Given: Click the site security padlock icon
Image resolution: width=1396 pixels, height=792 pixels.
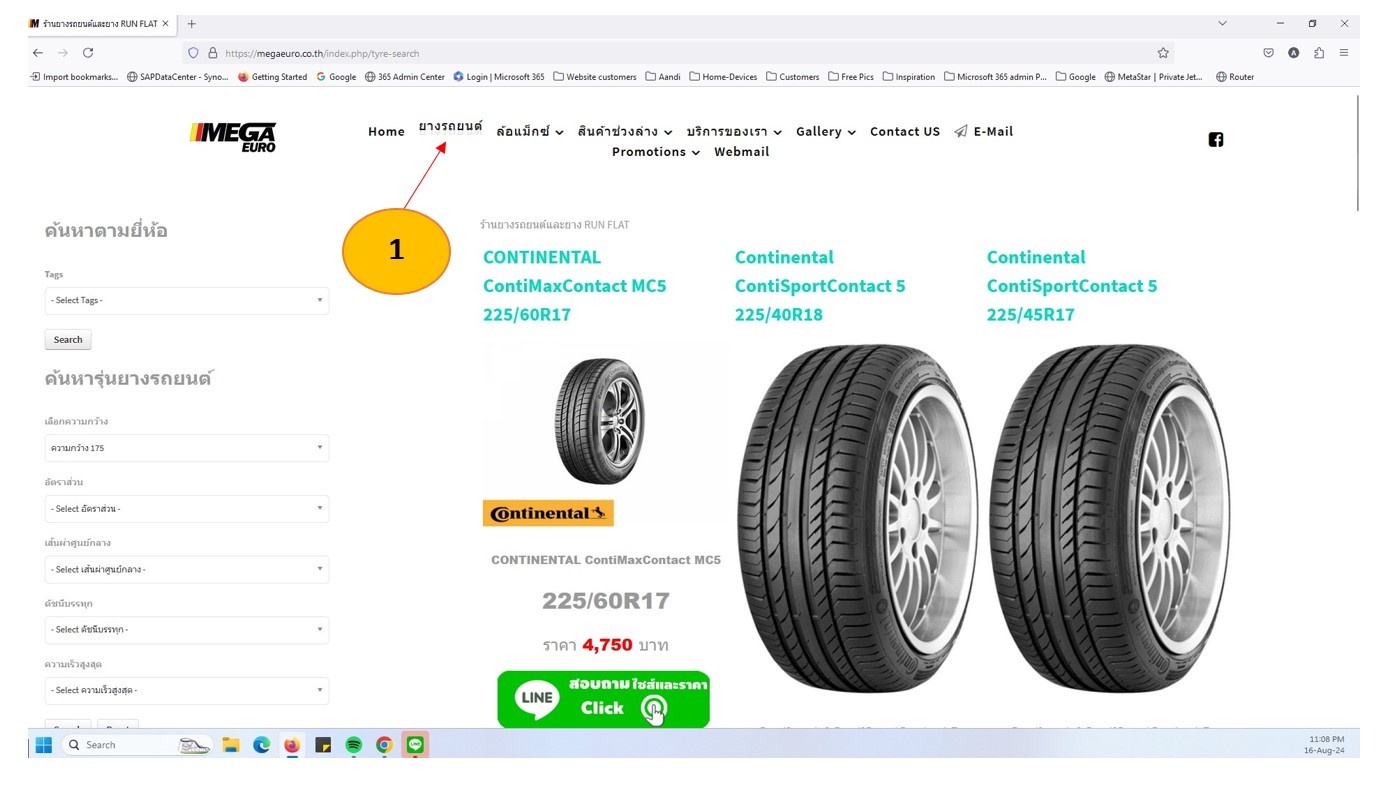Looking at the screenshot, I should [212, 53].
